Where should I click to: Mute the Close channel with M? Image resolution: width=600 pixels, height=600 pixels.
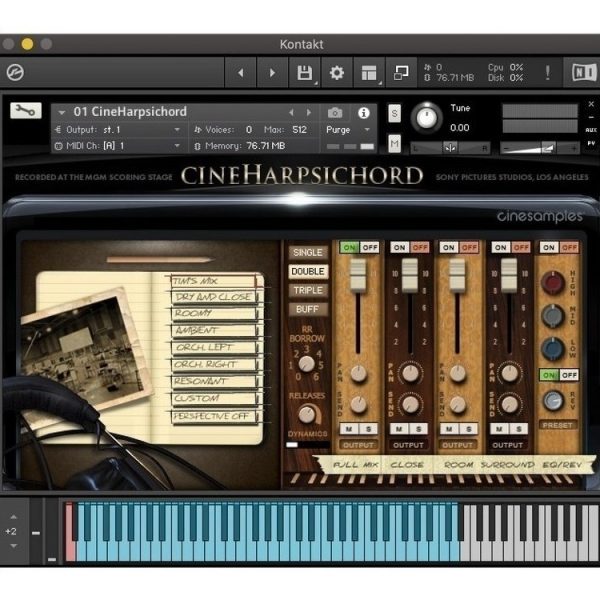tap(399, 429)
